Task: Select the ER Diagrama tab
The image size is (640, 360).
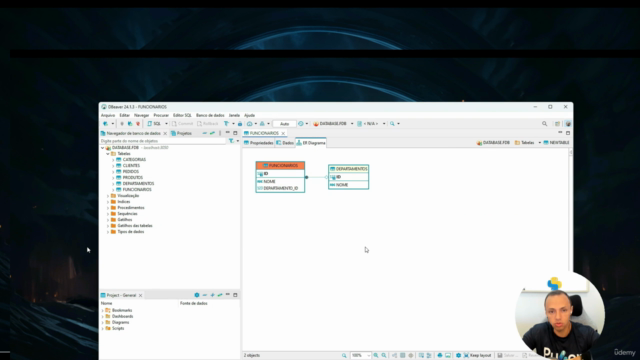Action: pos(311,143)
